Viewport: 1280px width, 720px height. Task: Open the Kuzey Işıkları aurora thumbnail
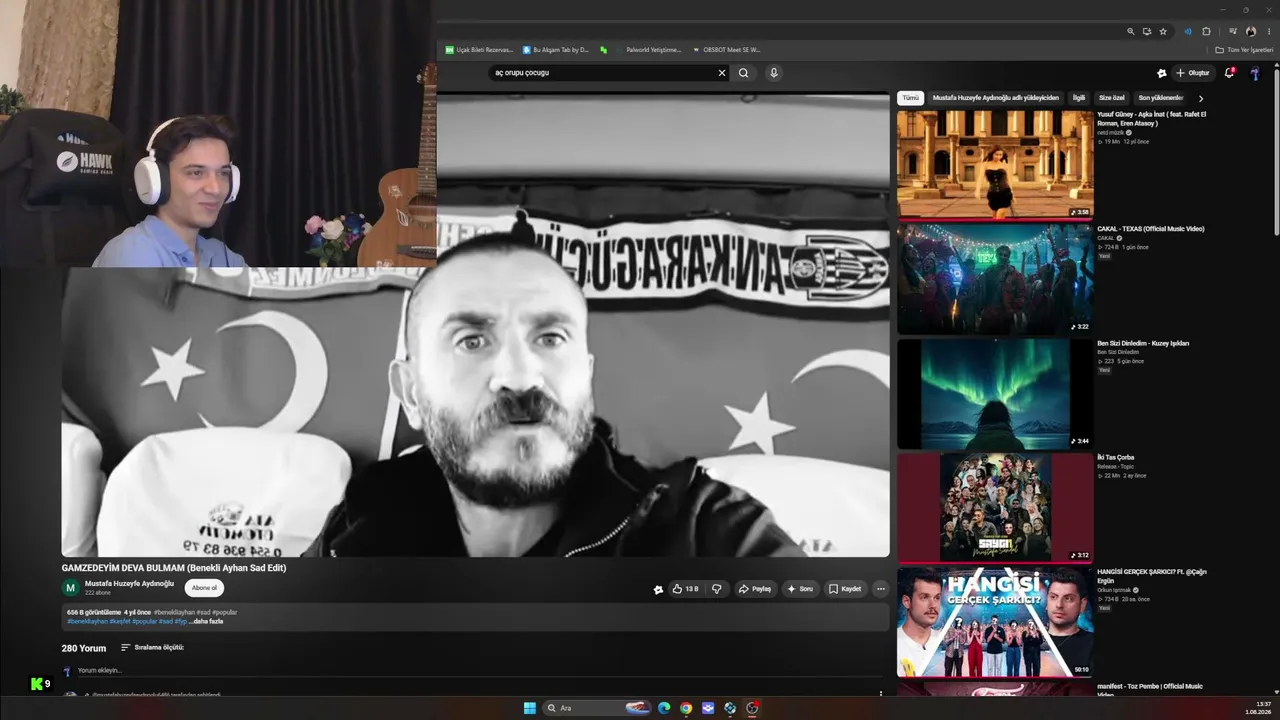pyautogui.click(x=995, y=394)
